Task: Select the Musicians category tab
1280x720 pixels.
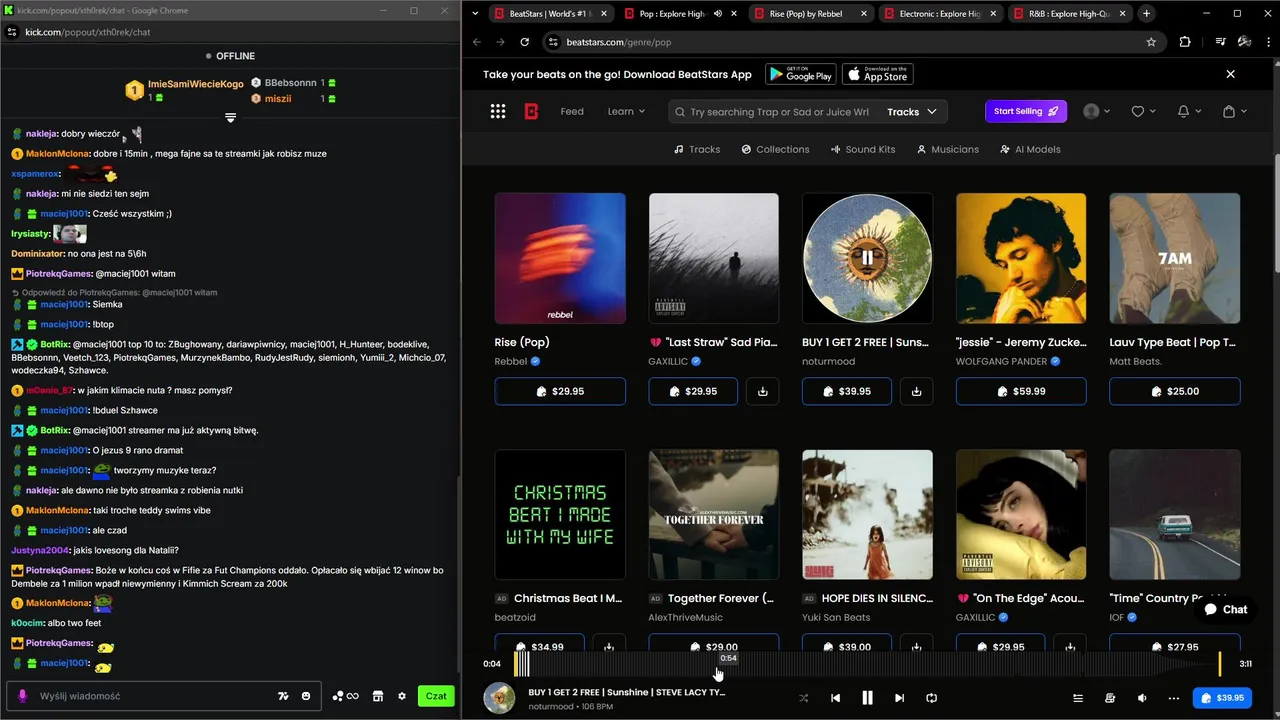Action: pyautogui.click(x=947, y=149)
